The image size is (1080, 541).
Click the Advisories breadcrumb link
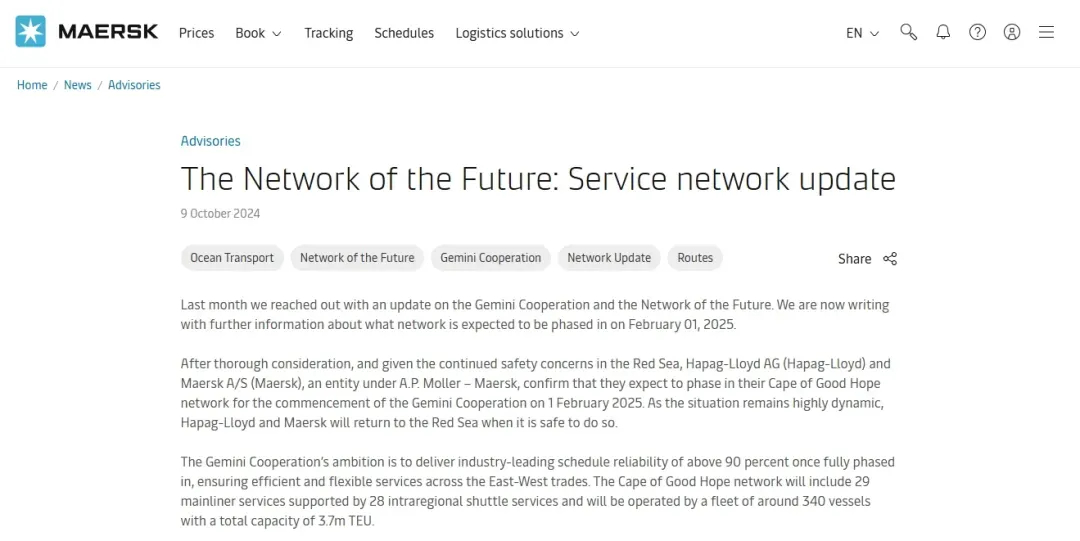coord(134,85)
